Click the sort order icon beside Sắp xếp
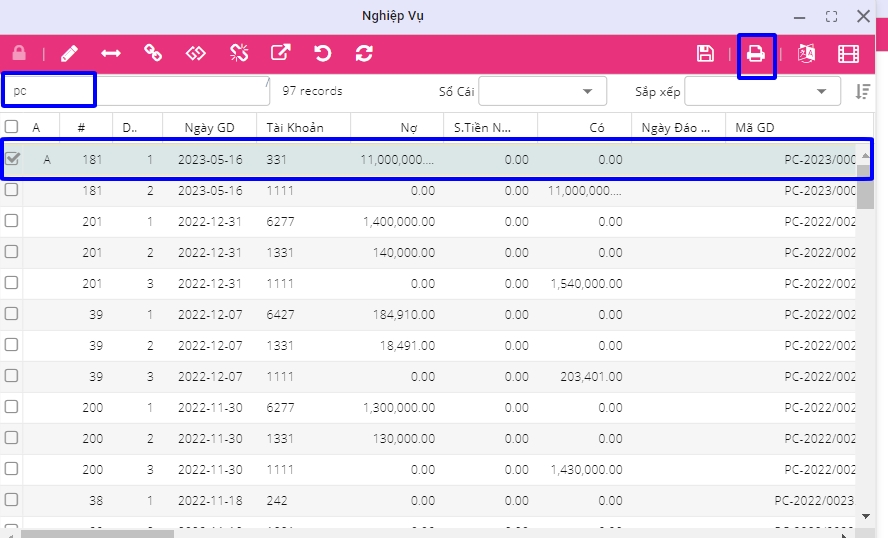The width and height of the screenshot is (888, 538). [863, 91]
